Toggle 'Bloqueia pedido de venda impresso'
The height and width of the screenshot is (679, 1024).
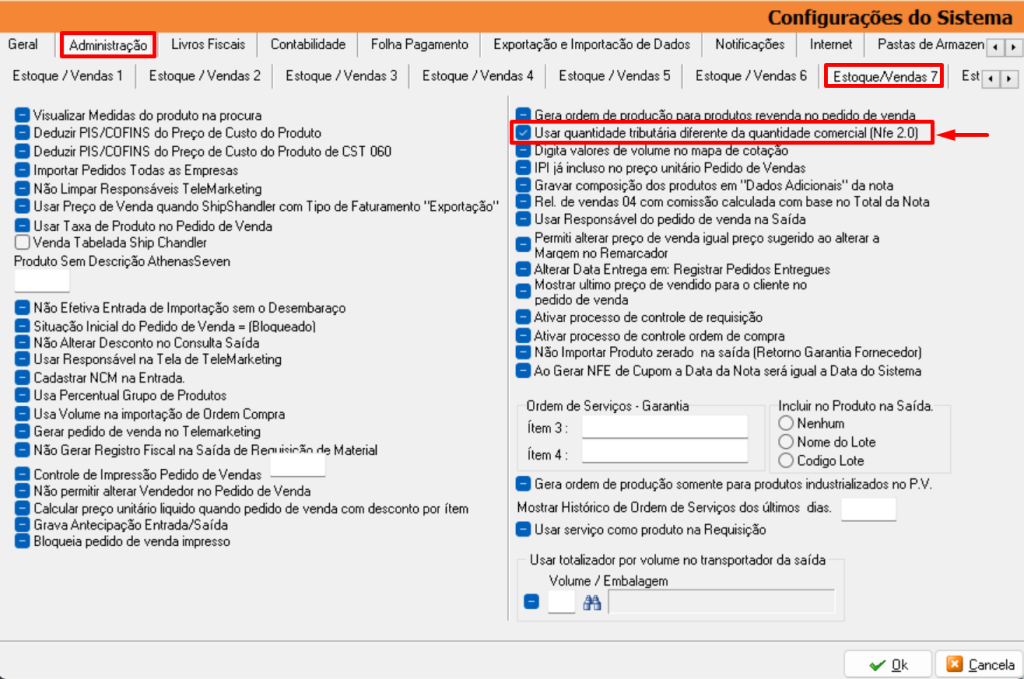tap(22, 541)
